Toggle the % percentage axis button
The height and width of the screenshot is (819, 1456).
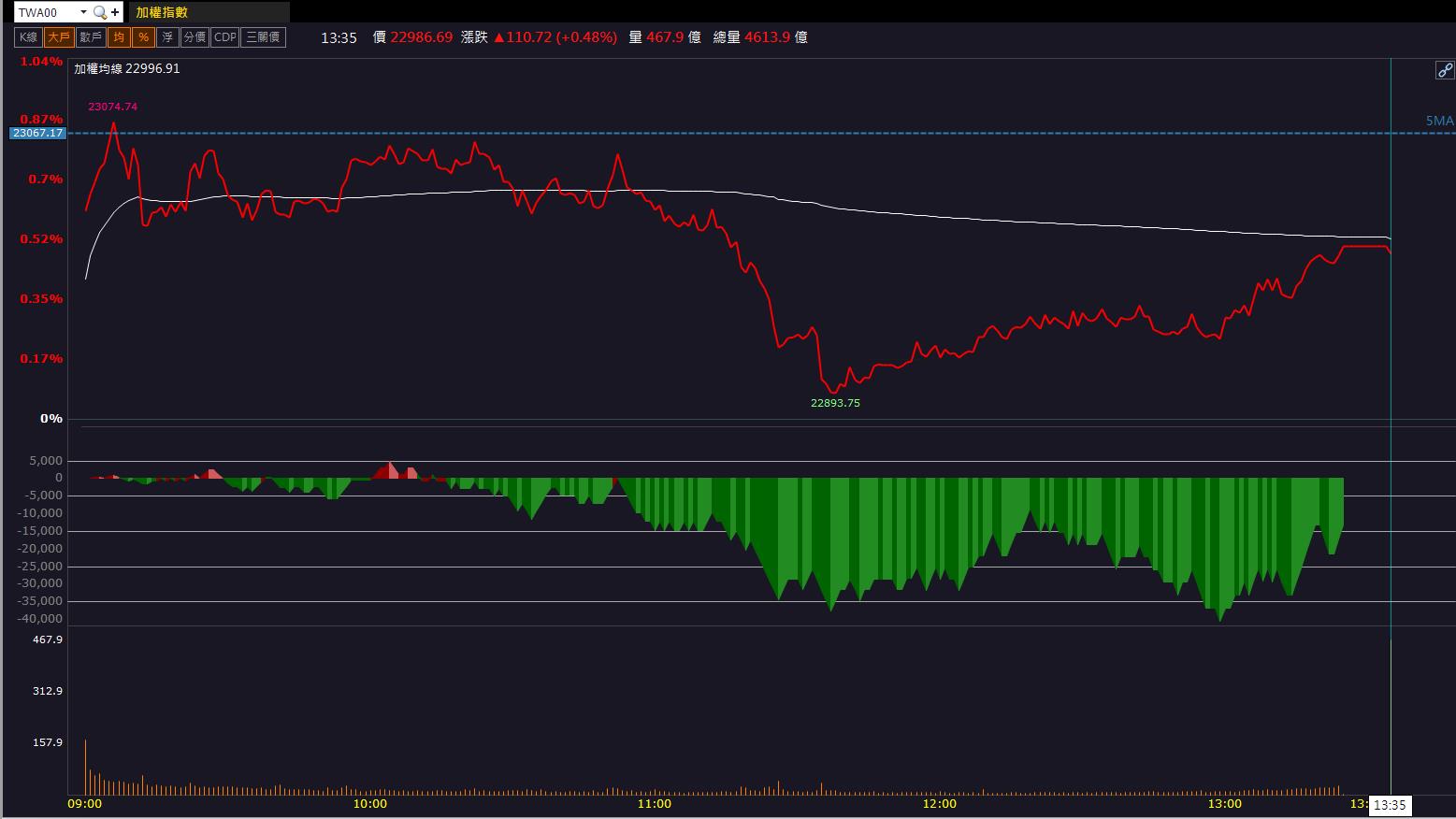click(x=143, y=37)
